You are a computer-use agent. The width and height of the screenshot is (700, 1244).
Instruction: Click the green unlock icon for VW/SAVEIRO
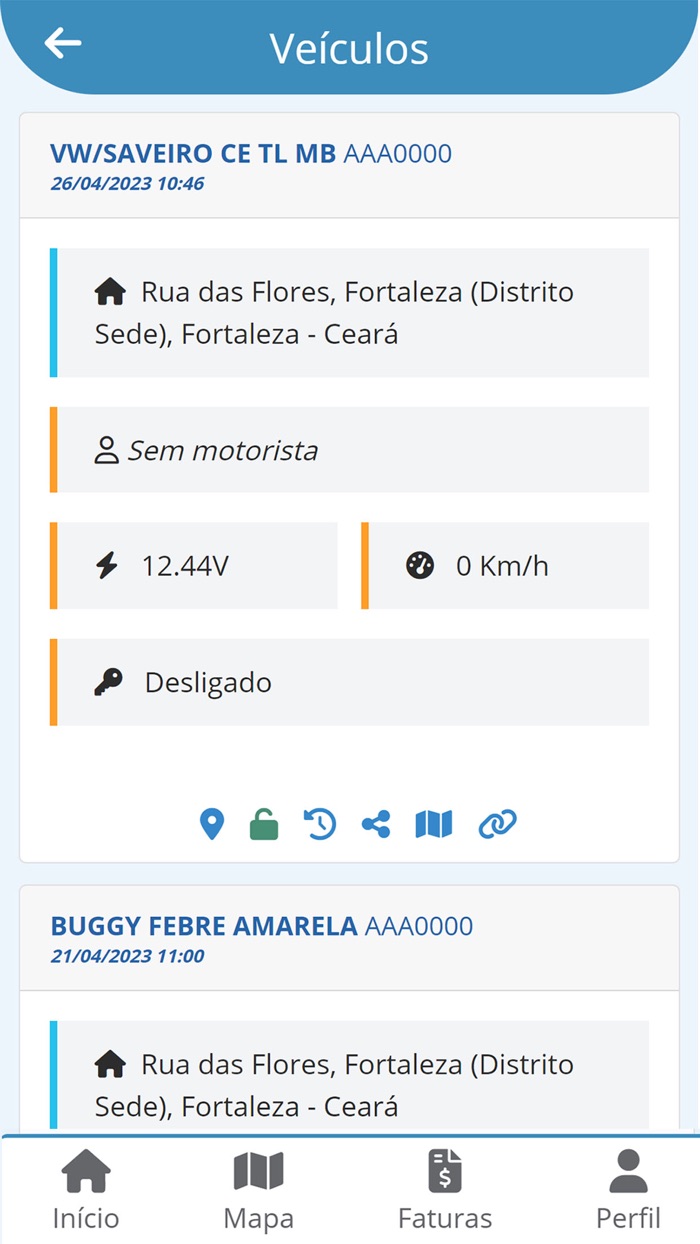tap(265, 824)
